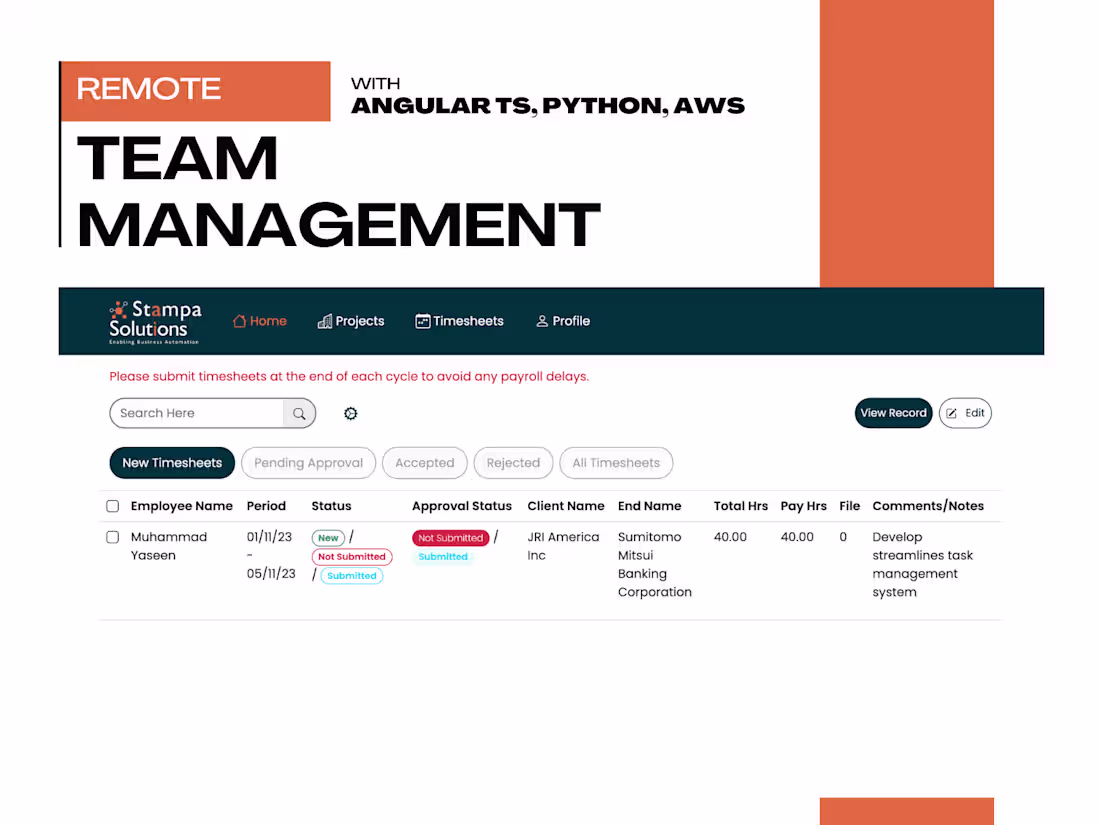Select Muhammad Yaseen's row checkbox
The width and height of the screenshot is (1100, 825).
tap(112, 537)
